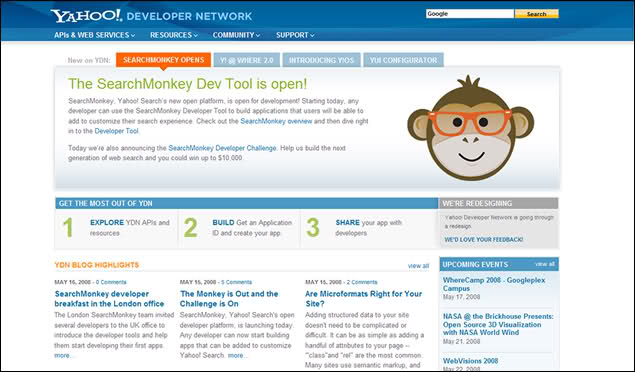
Task: Click the 'New on YDN:' label
Action: 89,60
